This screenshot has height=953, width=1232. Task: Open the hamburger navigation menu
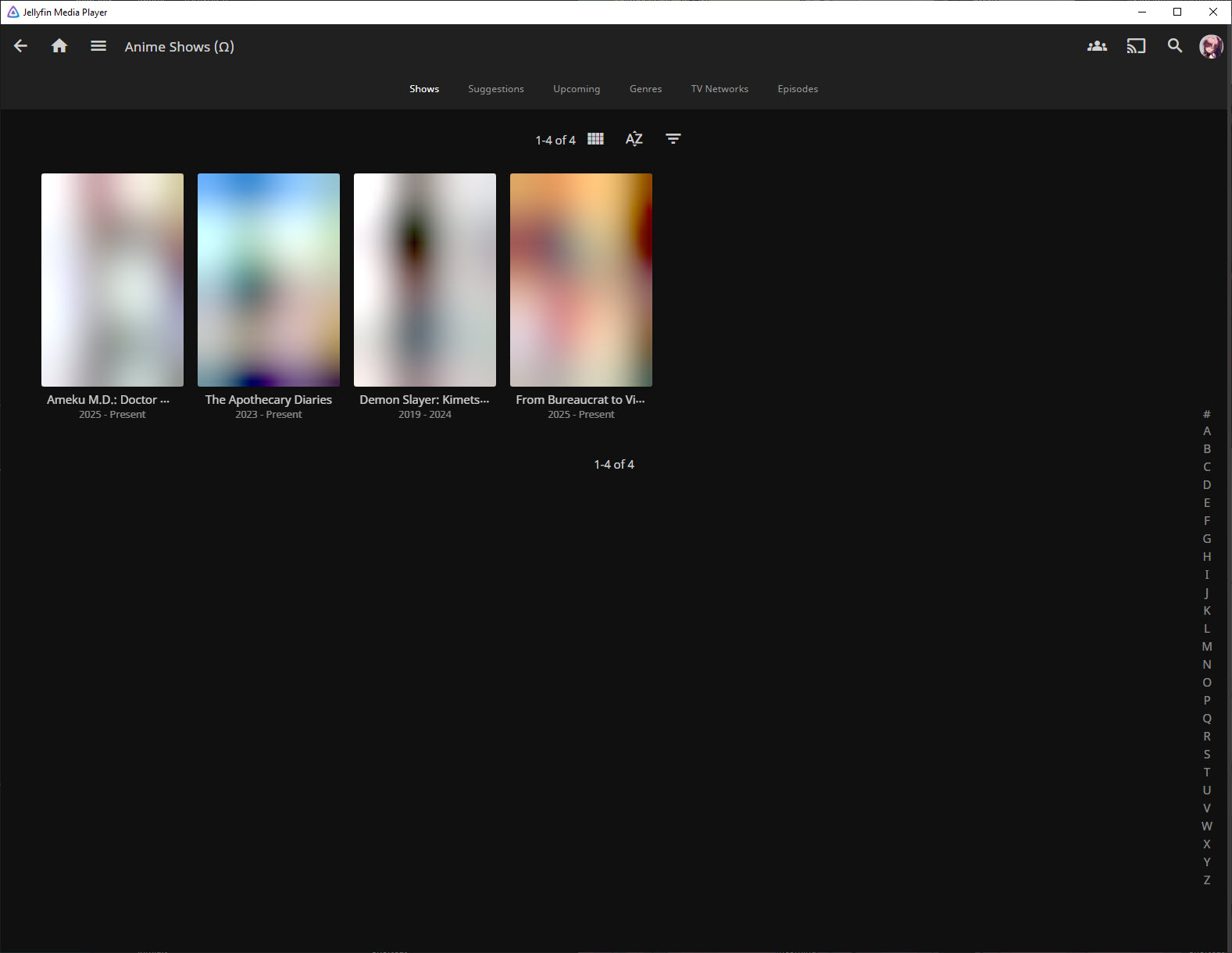(x=98, y=46)
